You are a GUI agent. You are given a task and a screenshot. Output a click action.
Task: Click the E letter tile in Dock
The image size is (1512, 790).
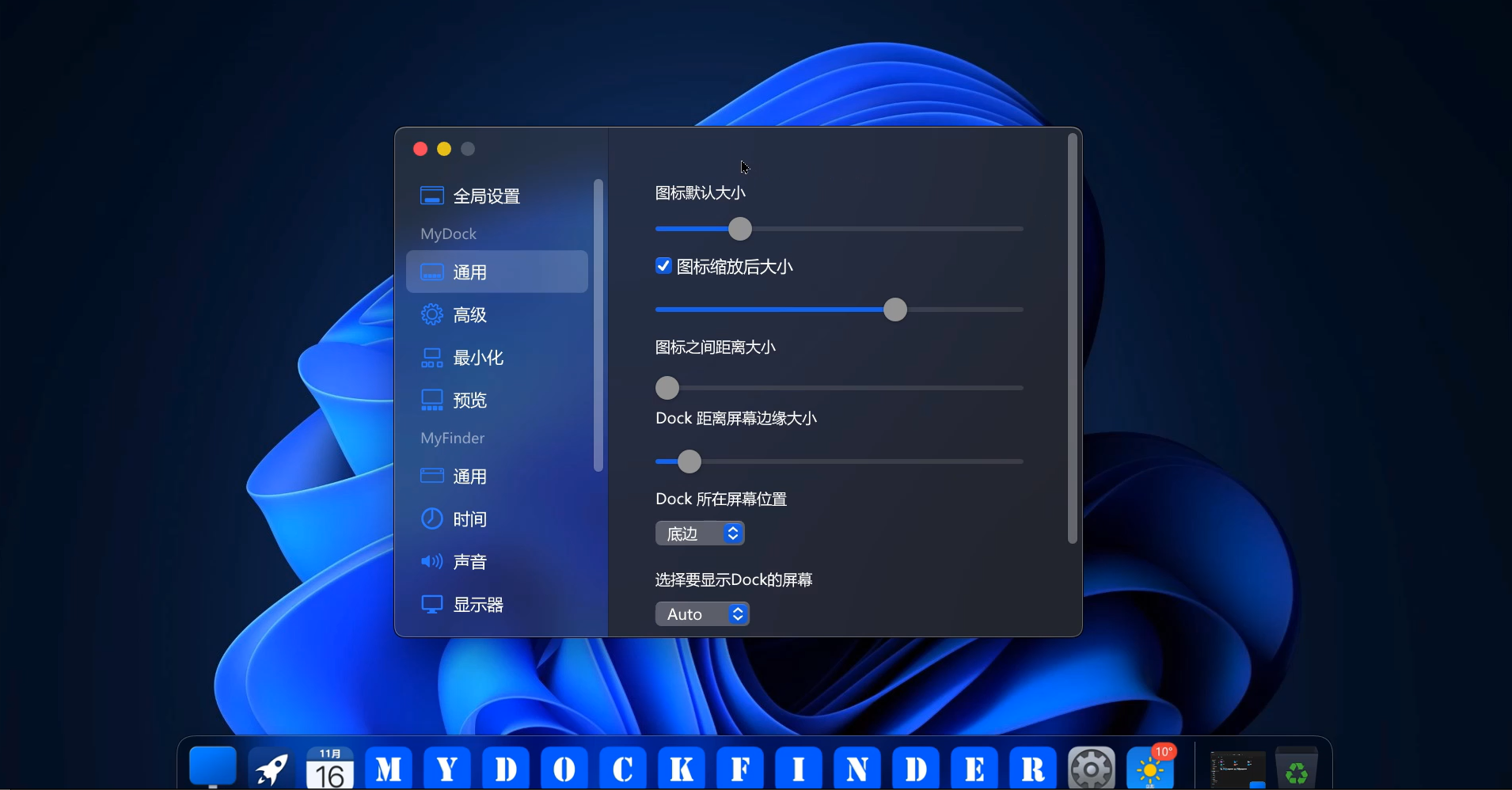(x=974, y=768)
